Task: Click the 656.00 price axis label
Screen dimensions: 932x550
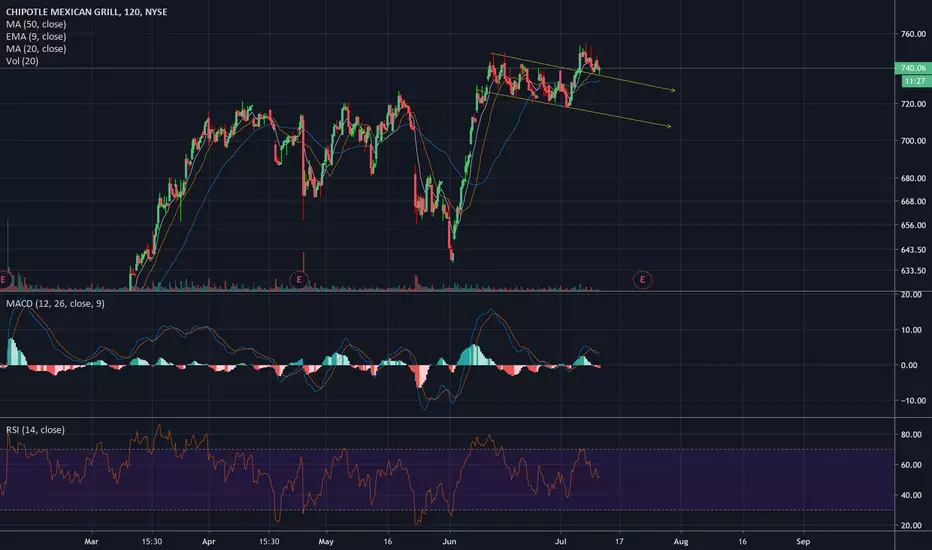Action: click(x=913, y=225)
